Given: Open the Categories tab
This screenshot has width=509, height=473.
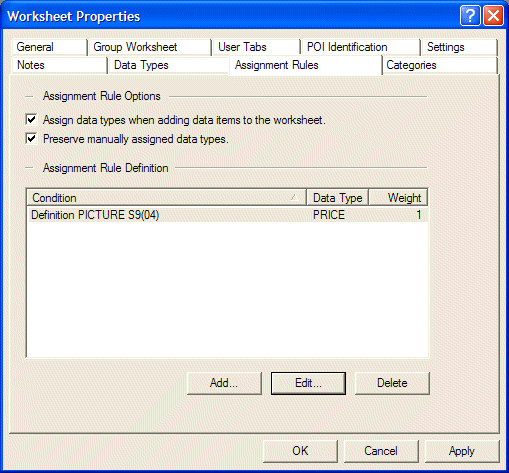Looking at the screenshot, I should (440, 65).
